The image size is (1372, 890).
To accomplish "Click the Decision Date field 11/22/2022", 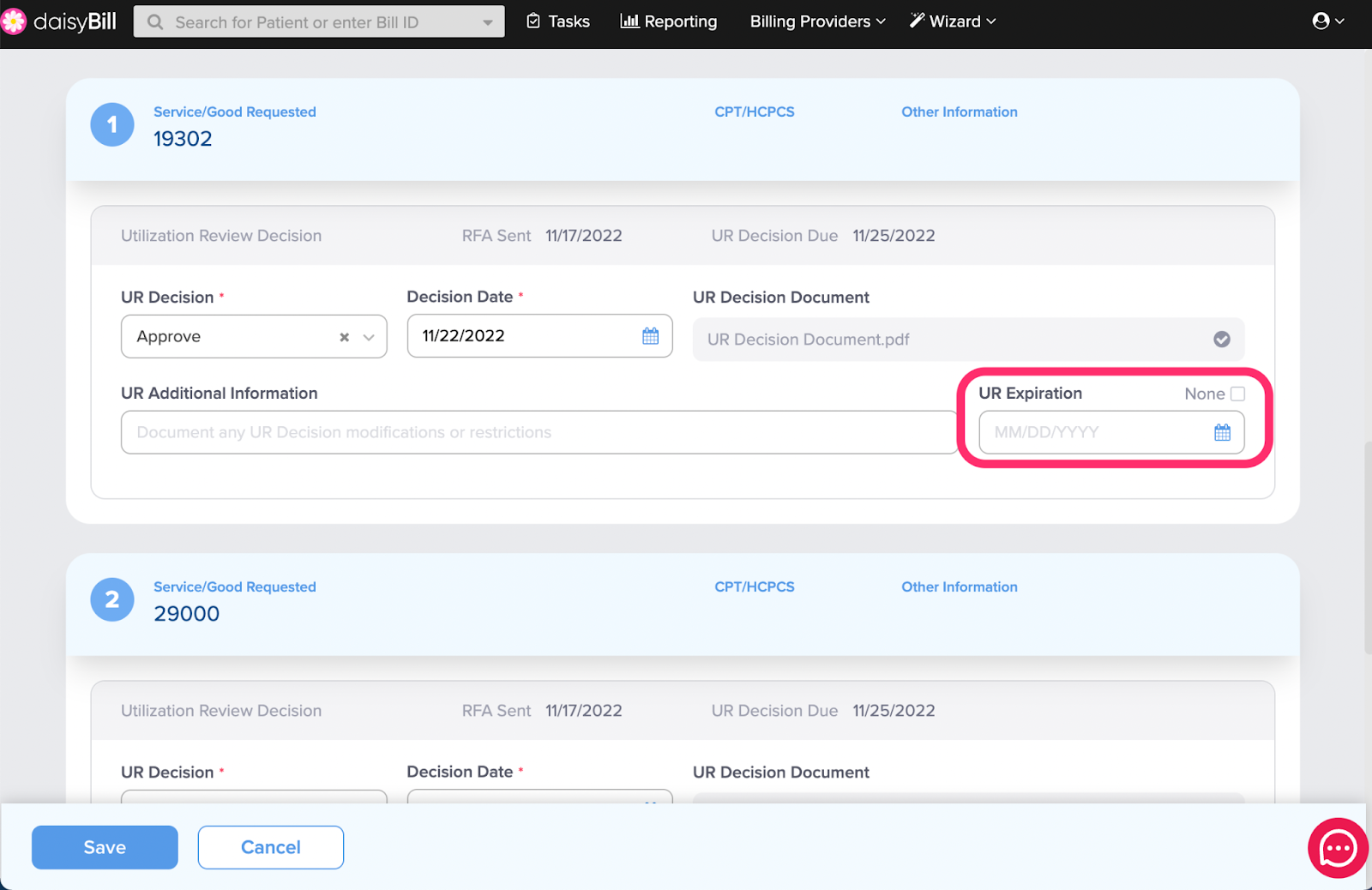I will click(539, 336).
